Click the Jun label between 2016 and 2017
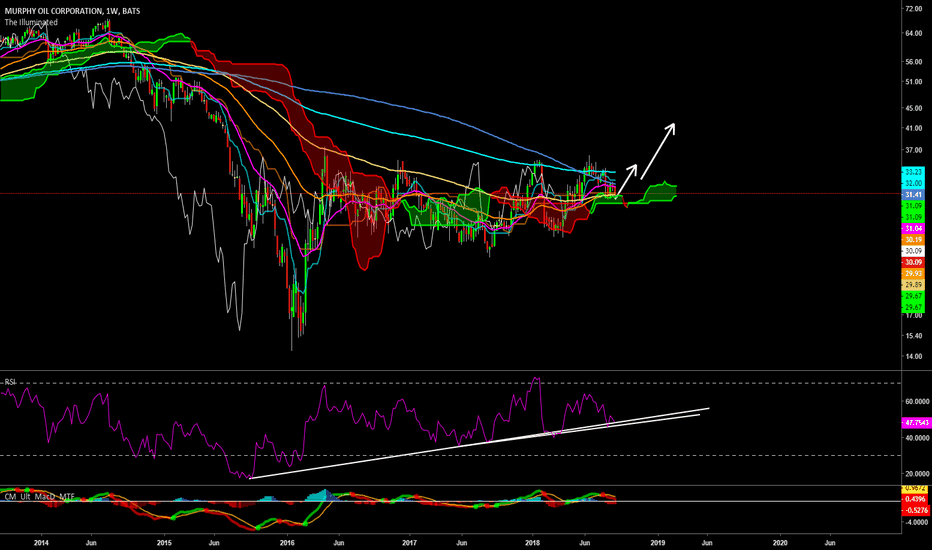 (x=338, y=543)
